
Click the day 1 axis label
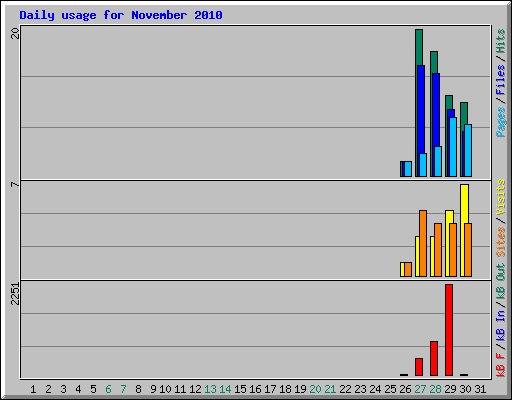(33, 389)
